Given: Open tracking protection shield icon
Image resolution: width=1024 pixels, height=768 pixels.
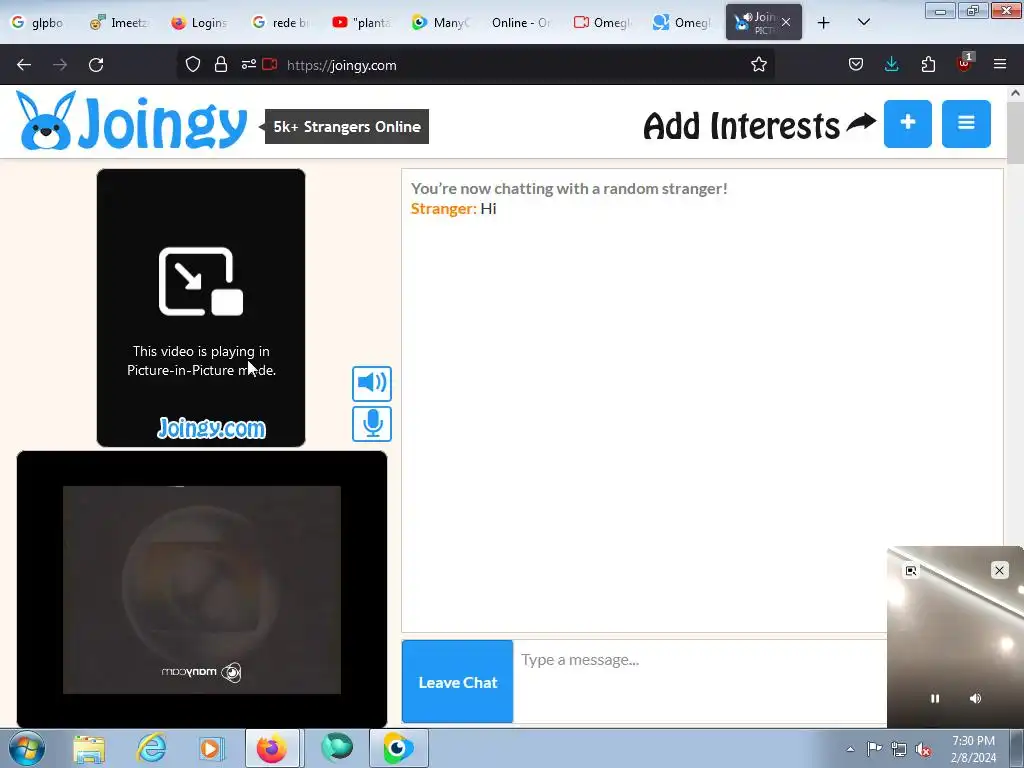Looking at the screenshot, I should coord(193,65).
